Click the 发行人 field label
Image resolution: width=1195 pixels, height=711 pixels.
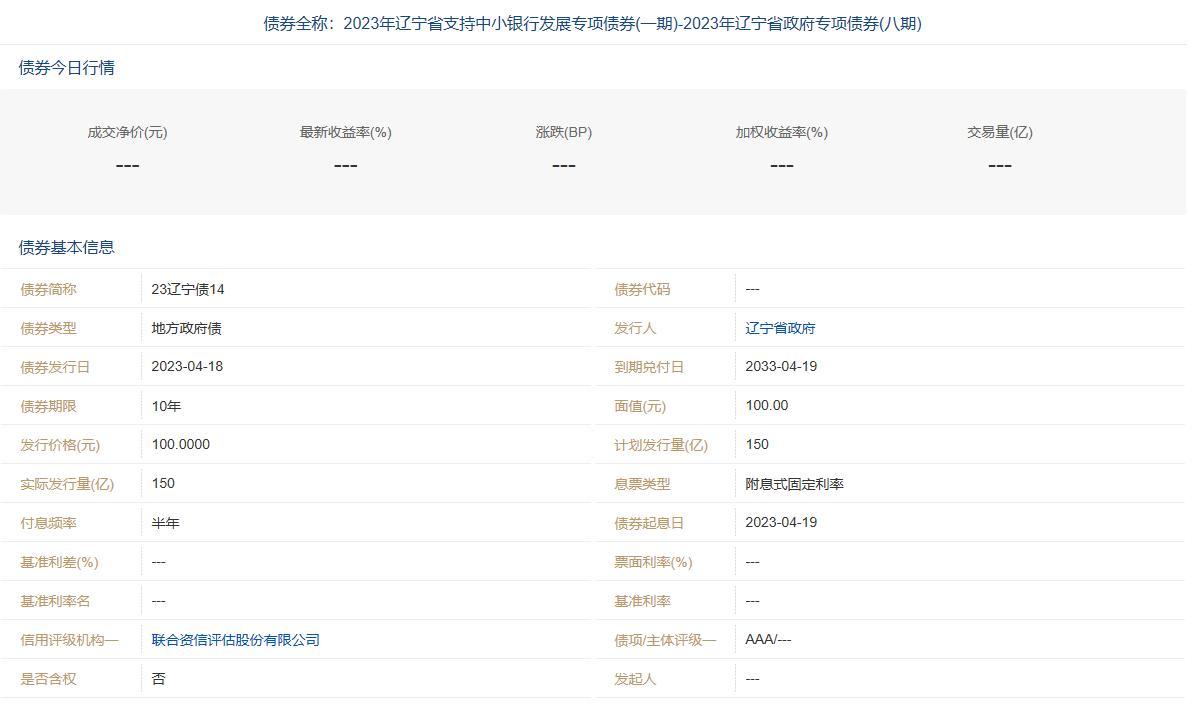[635, 328]
